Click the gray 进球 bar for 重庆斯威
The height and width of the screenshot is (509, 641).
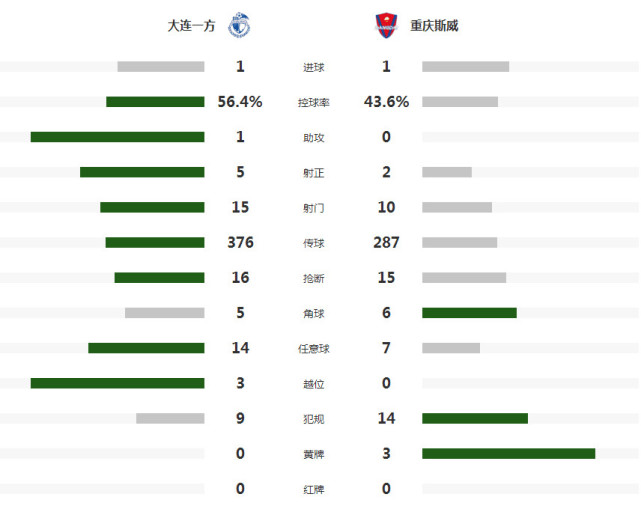click(466, 67)
